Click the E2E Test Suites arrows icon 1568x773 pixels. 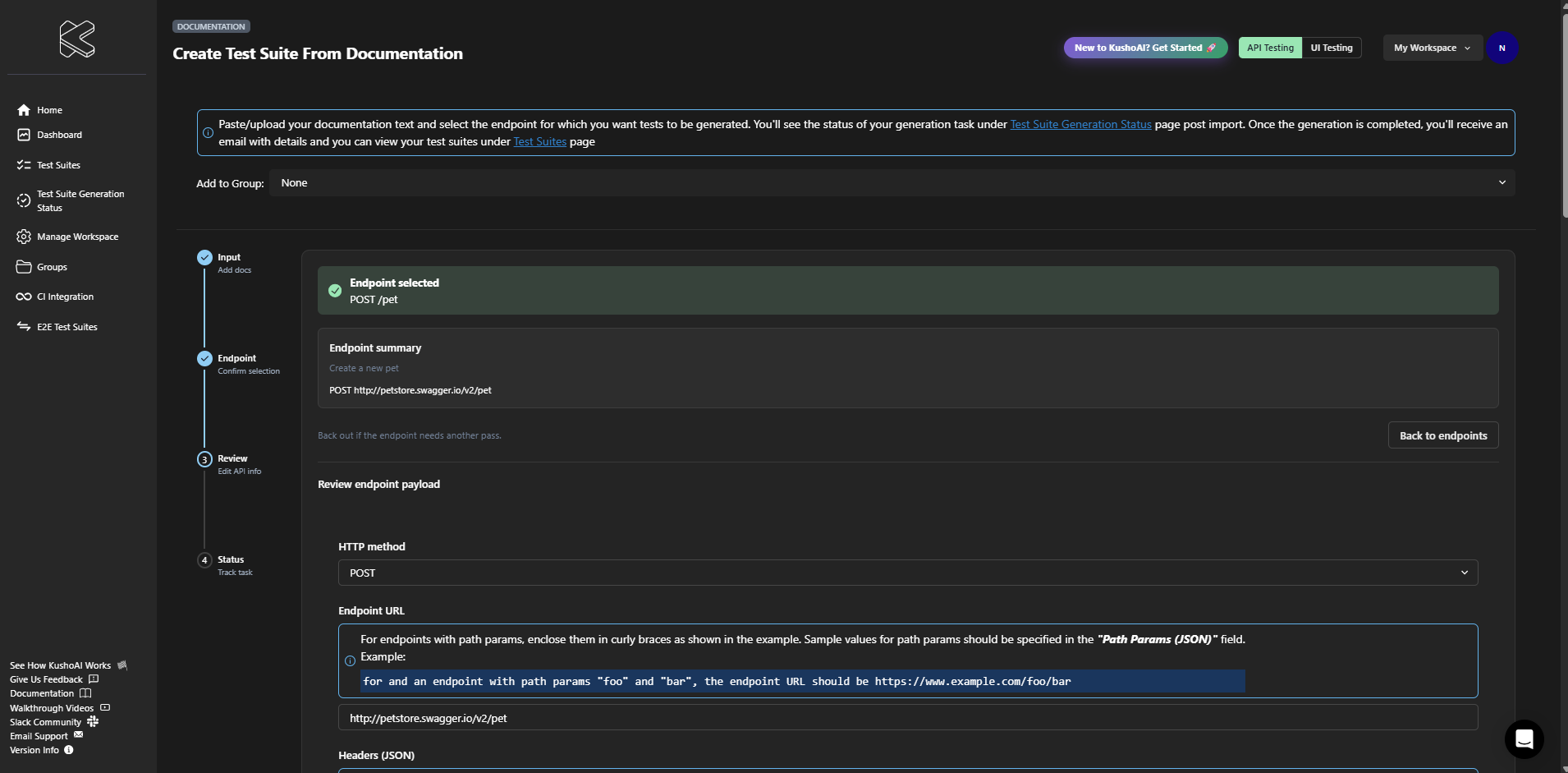point(24,327)
